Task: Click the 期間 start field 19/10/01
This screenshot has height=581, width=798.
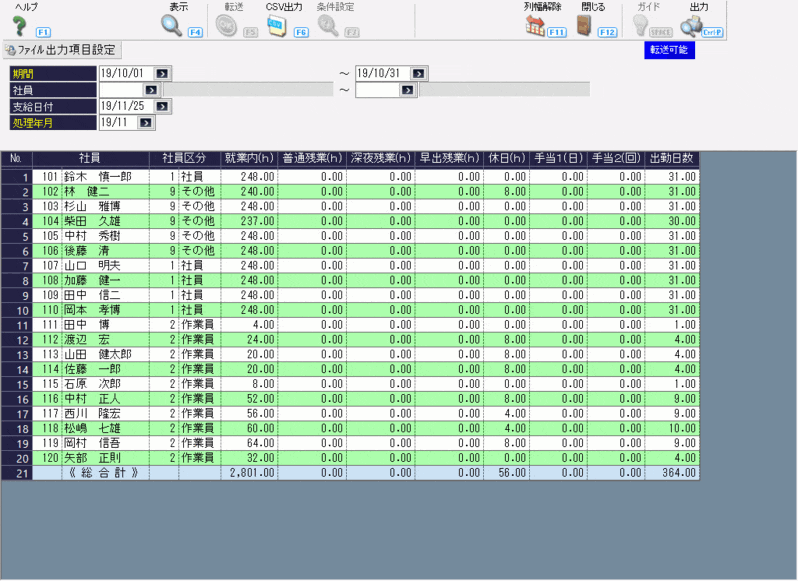Action: (127, 73)
